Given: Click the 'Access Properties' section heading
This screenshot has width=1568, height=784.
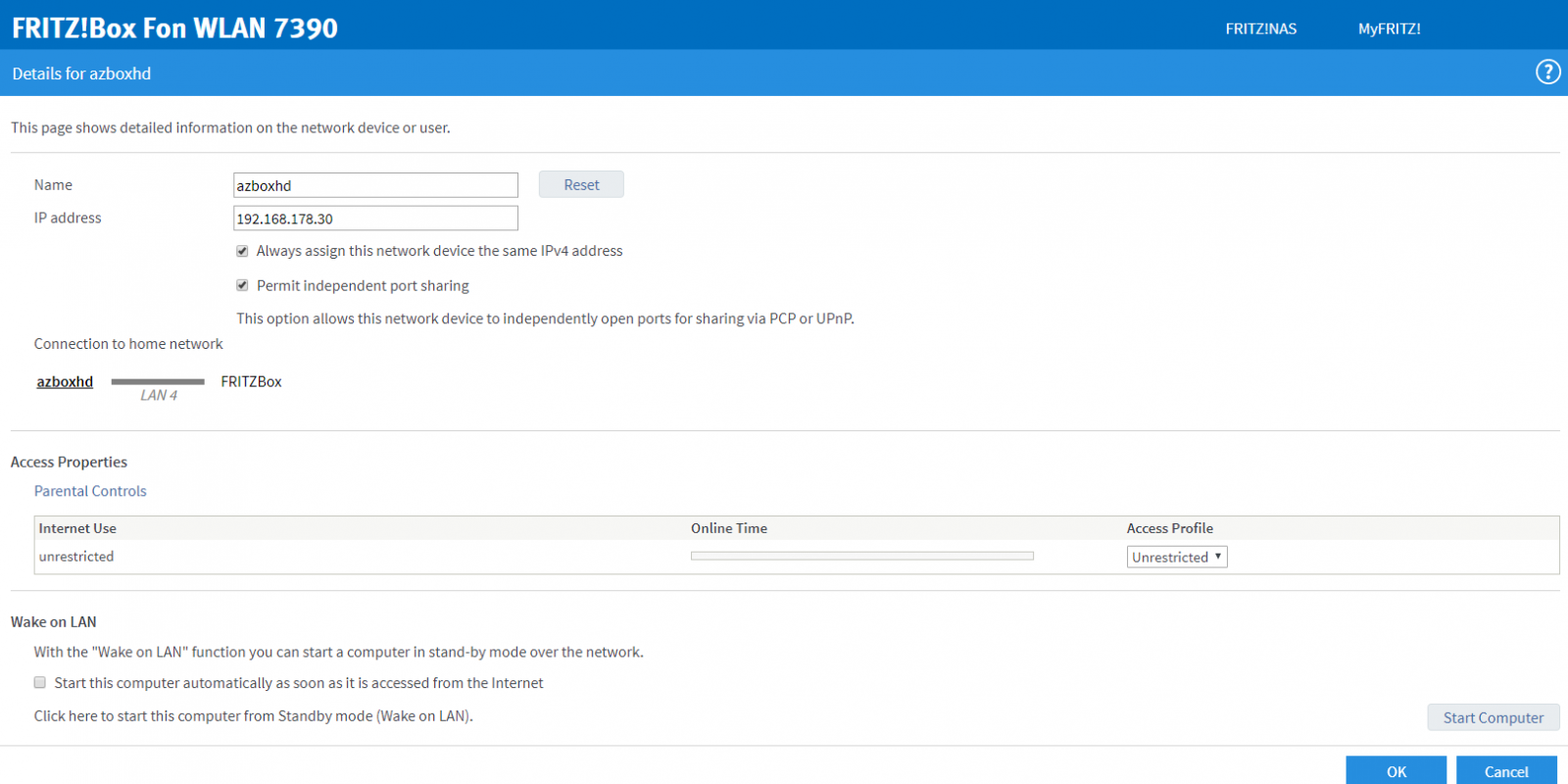Looking at the screenshot, I should click(69, 462).
